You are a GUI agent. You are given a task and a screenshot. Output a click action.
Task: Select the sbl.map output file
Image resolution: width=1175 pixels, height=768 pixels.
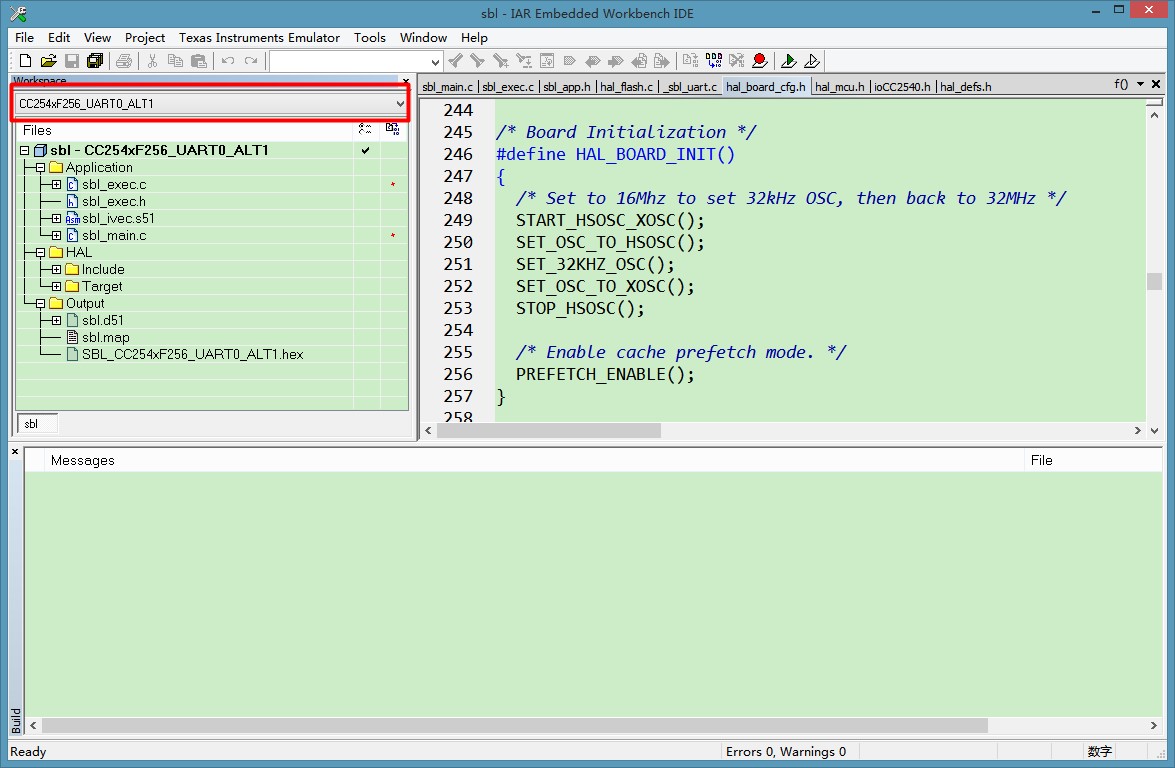point(106,338)
